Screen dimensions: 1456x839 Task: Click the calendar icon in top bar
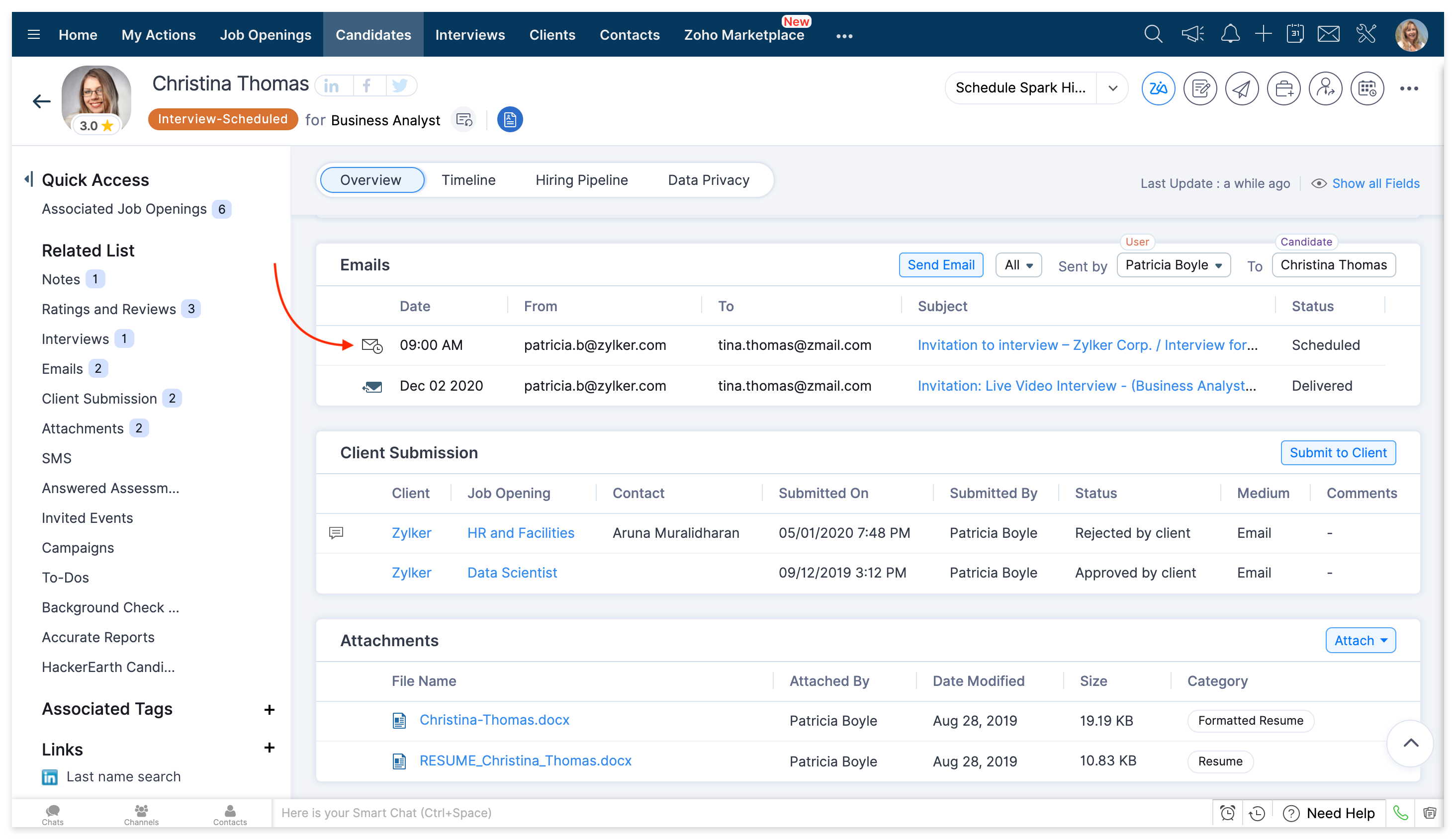point(1295,34)
